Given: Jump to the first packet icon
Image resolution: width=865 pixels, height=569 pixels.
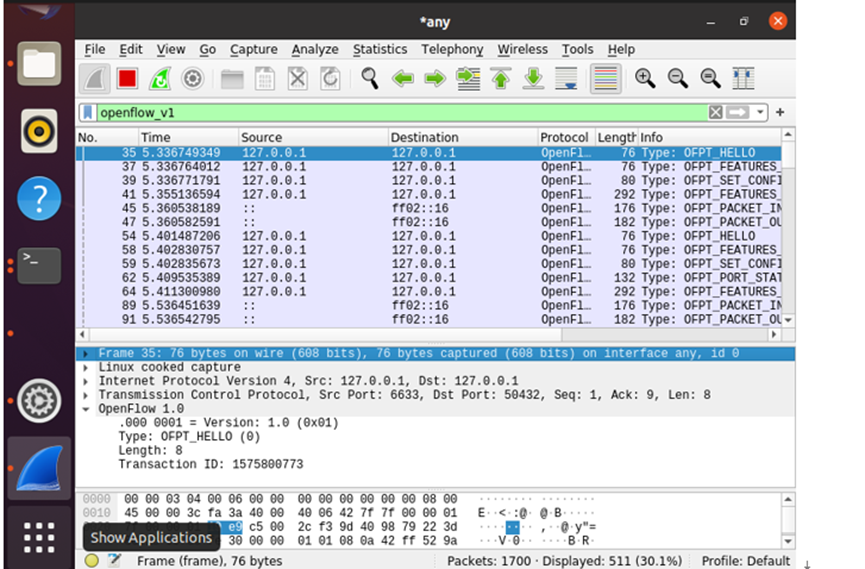Looking at the screenshot, I should point(501,78).
